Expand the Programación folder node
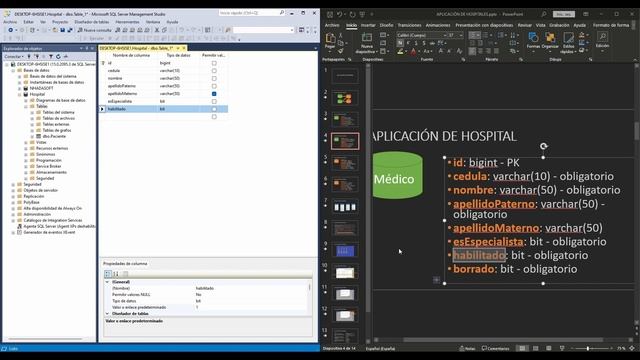 tap(26, 160)
